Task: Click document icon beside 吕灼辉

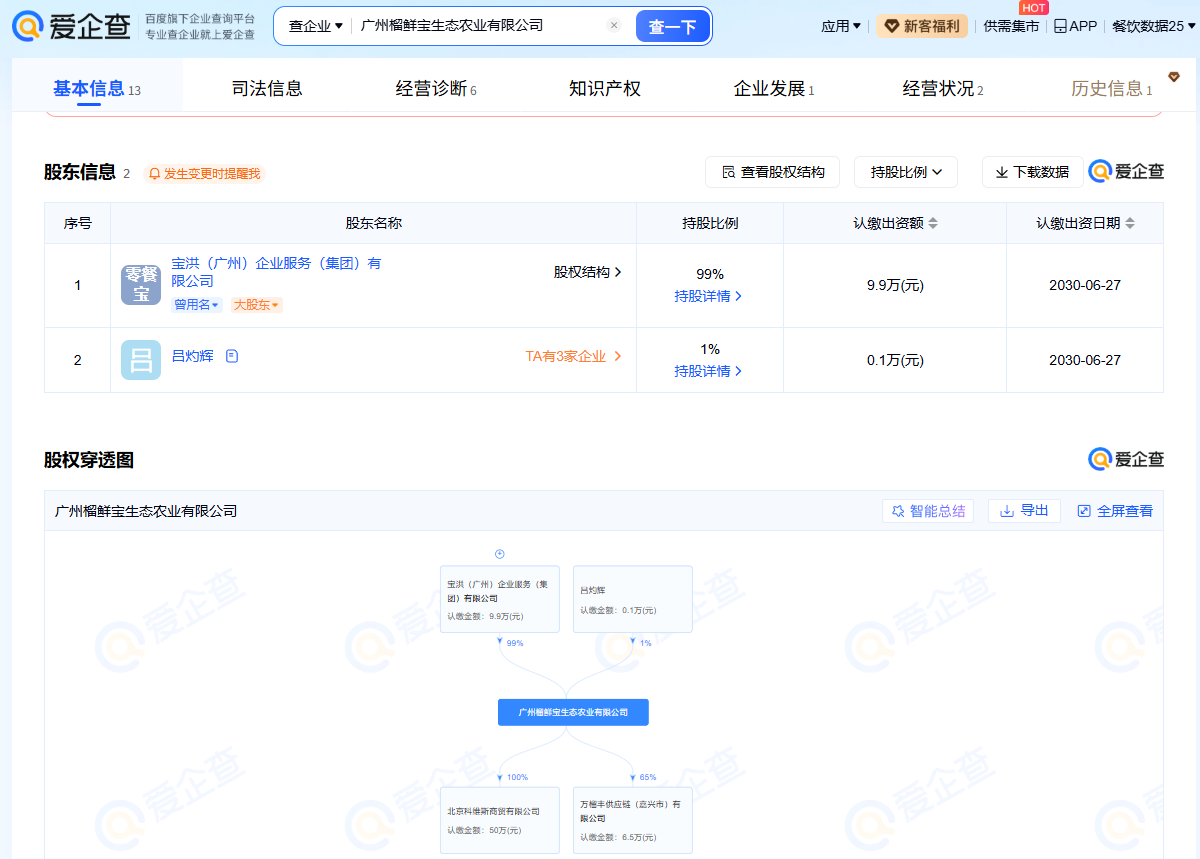Action: (x=232, y=356)
